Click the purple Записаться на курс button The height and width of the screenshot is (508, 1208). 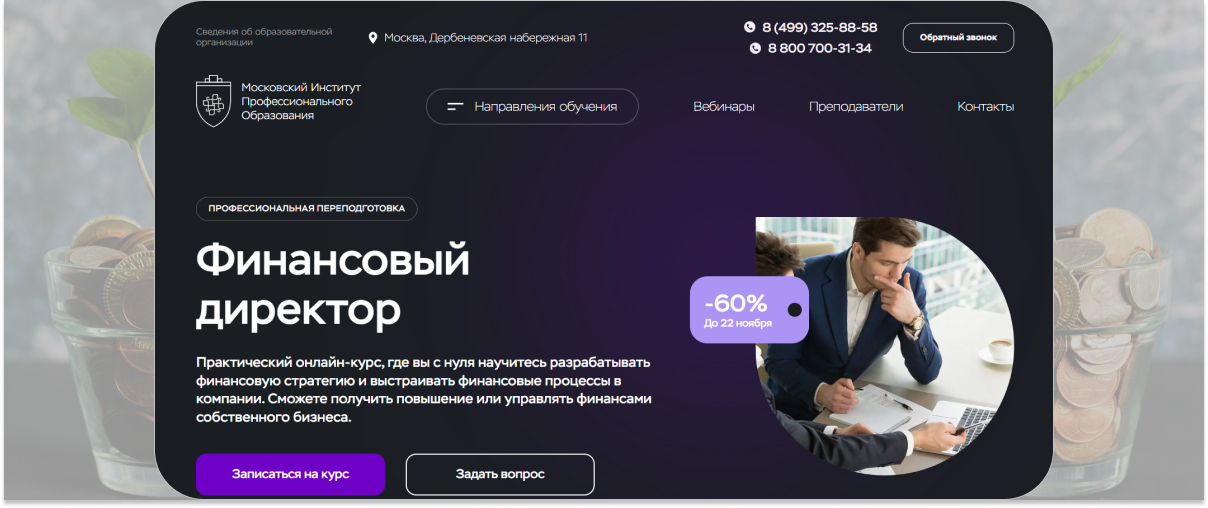pyautogui.click(x=290, y=474)
